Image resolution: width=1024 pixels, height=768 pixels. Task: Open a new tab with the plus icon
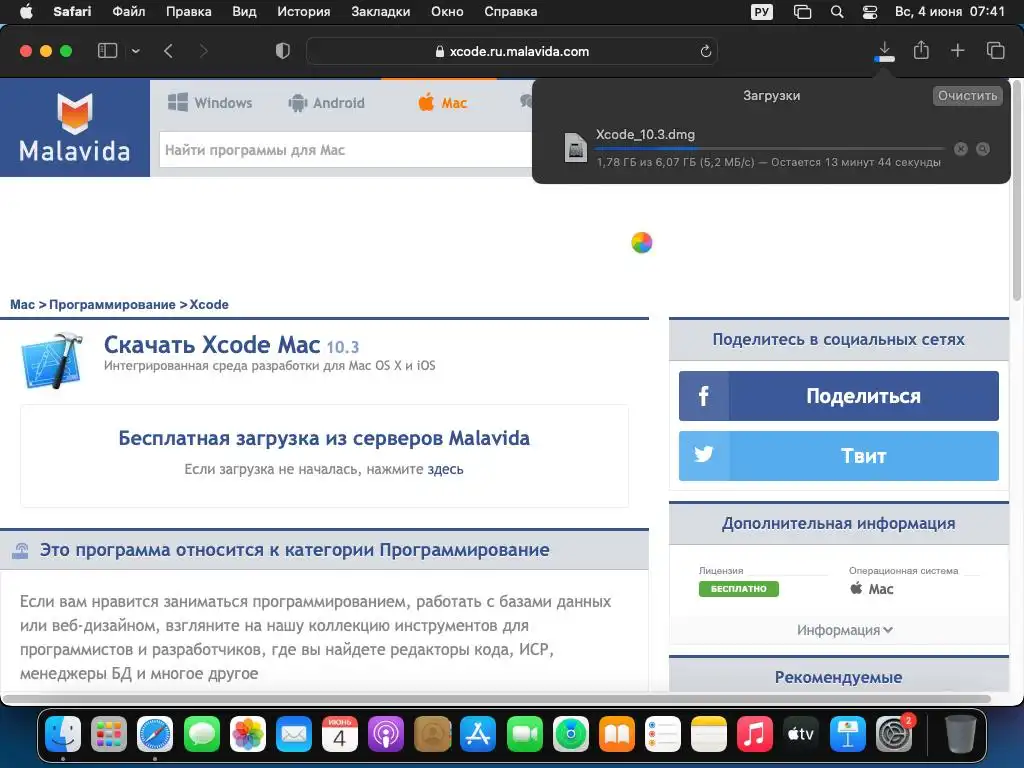pyautogui.click(x=957, y=50)
